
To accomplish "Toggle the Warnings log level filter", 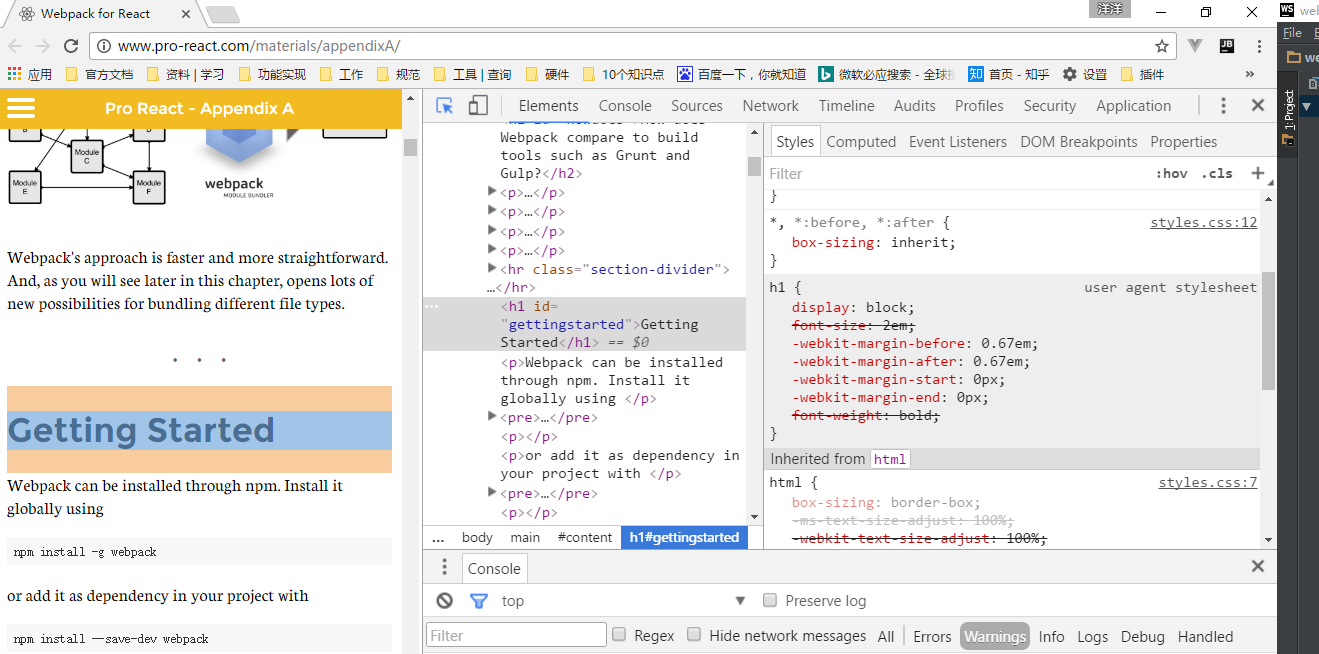I will (x=994, y=636).
